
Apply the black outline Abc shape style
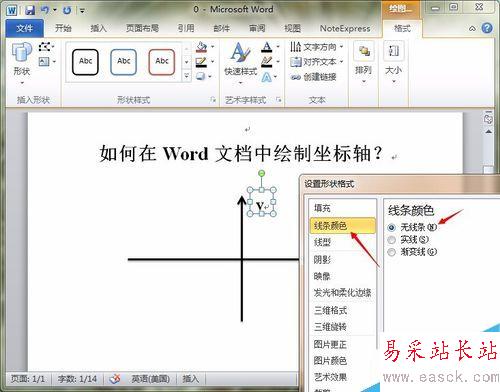(85, 62)
